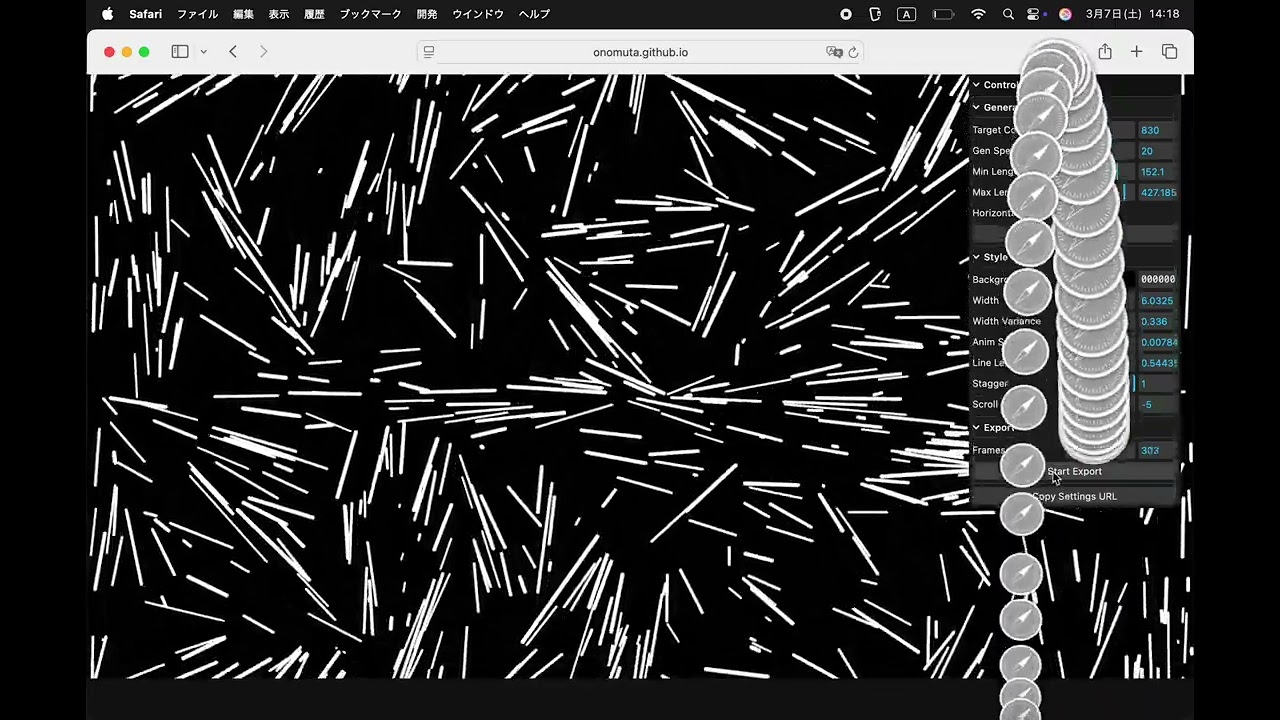
Task: Edit the Width value 6.0325
Action: point(1157,300)
